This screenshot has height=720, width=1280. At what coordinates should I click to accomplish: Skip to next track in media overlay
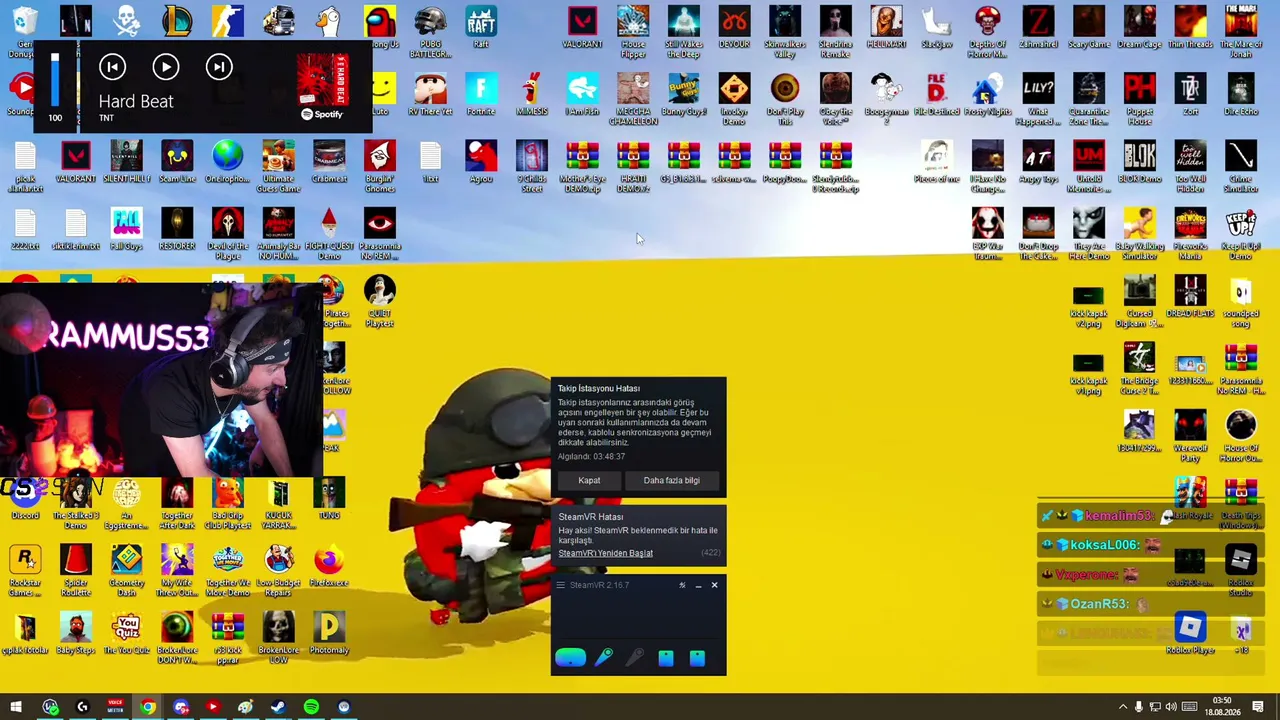tap(219, 67)
